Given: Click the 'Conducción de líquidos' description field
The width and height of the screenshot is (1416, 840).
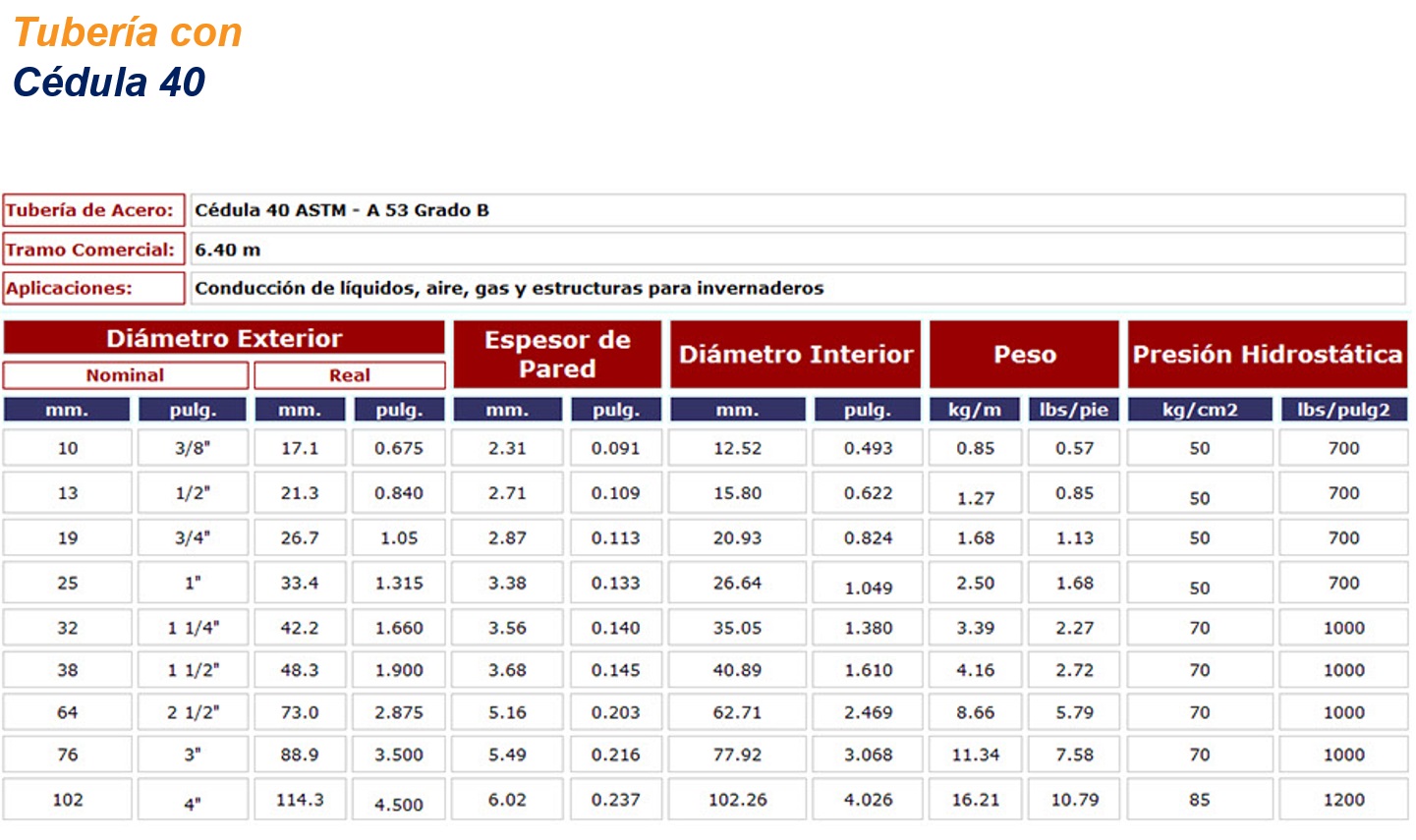Looking at the screenshot, I should click(797, 288).
